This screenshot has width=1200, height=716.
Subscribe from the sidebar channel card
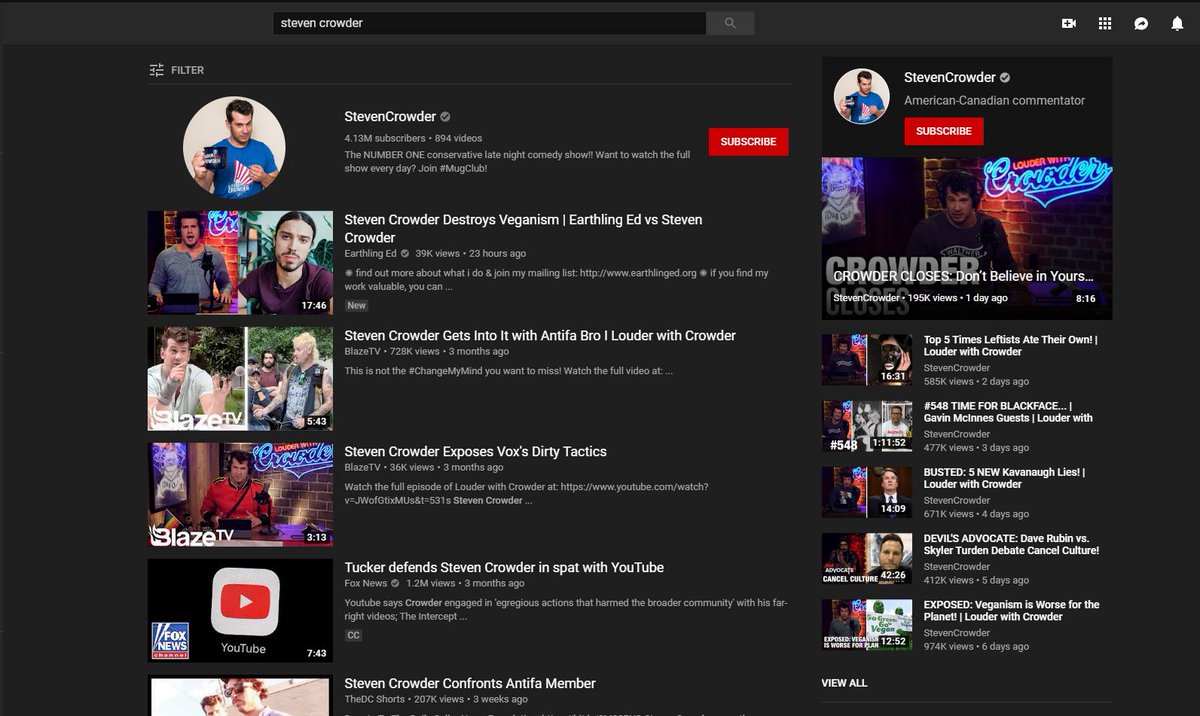coord(944,131)
